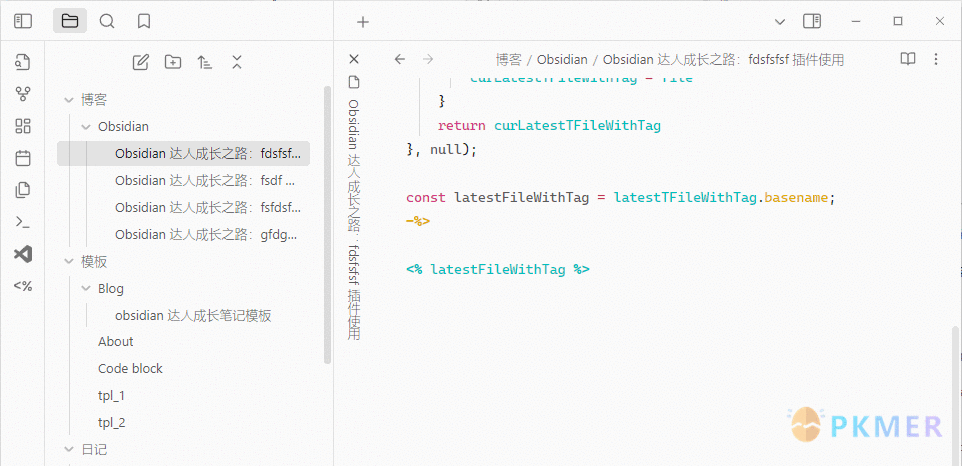Navigate forward in note history
The image size is (962, 466).
428,59
